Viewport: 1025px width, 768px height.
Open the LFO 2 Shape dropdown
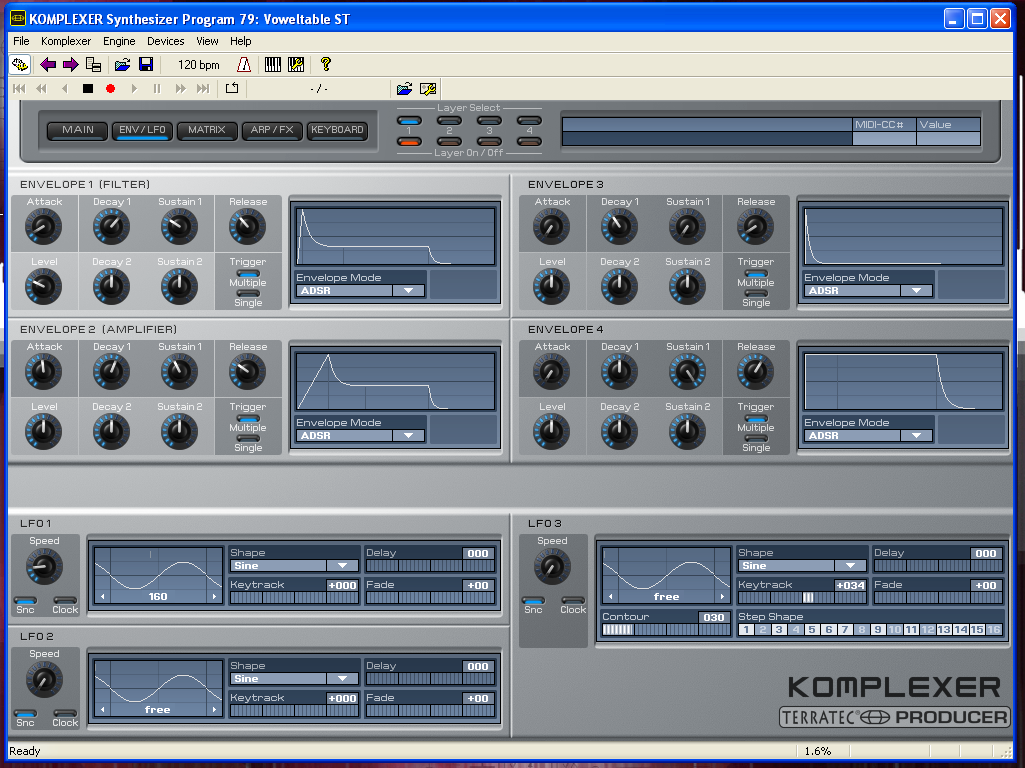point(294,679)
